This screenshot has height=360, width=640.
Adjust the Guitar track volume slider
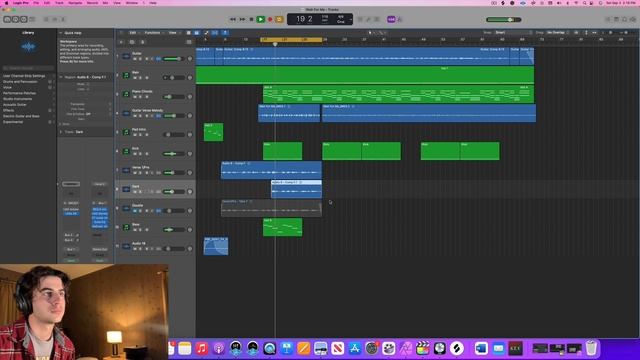[173, 59]
